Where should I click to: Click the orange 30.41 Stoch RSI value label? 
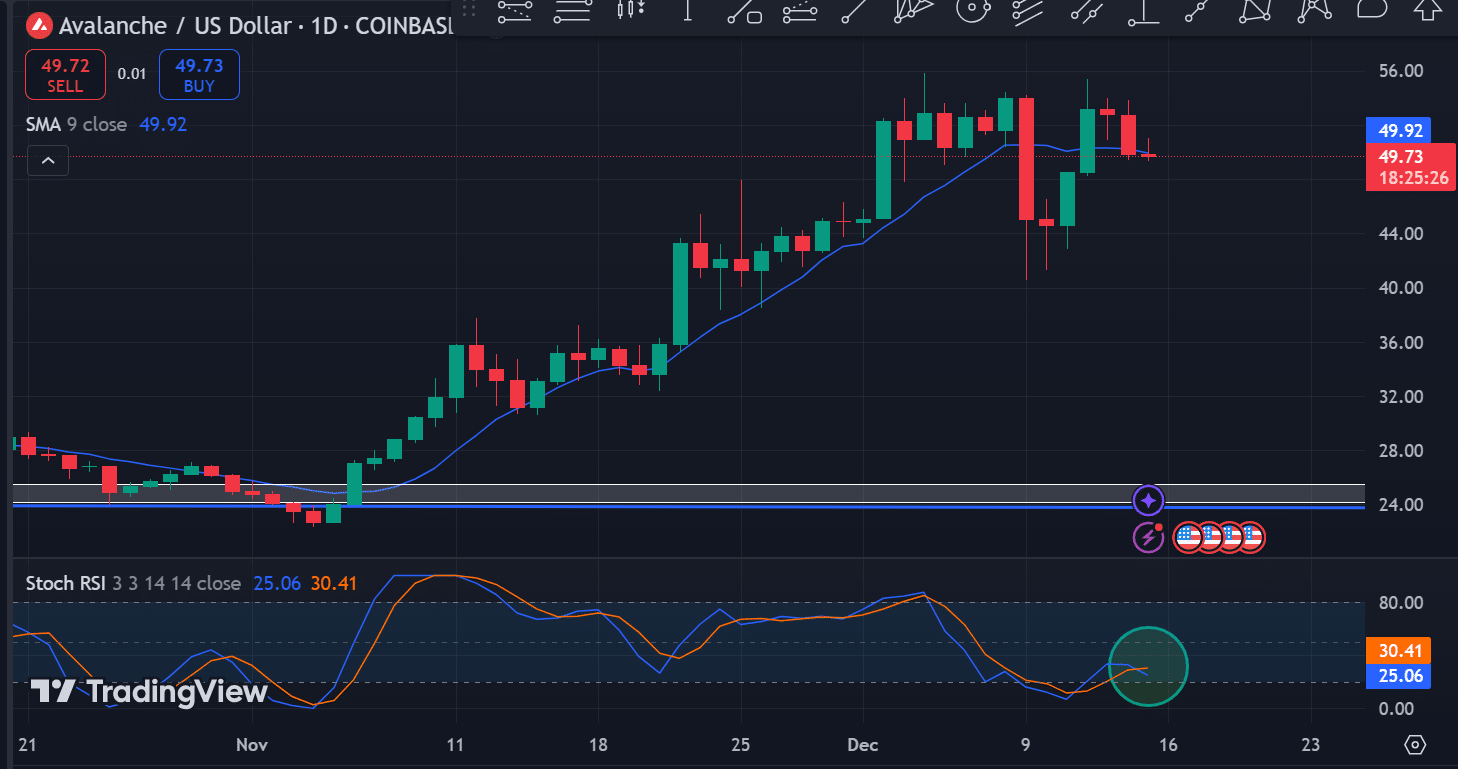(1399, 650)
